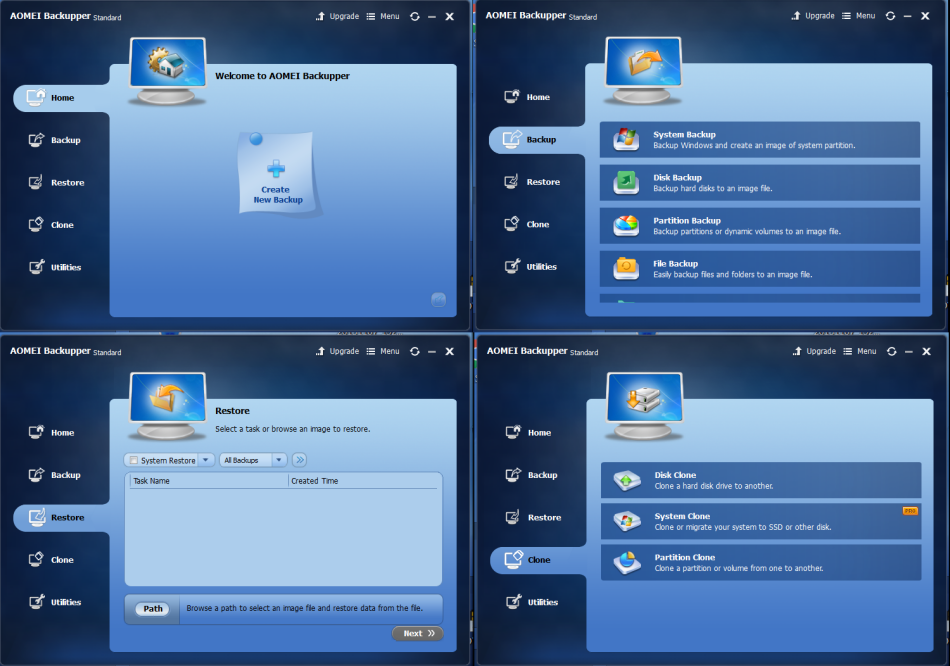Click refresh icon in Restore window title bar
This screenshot has height=666, width=950.
(x=414, y=351)
